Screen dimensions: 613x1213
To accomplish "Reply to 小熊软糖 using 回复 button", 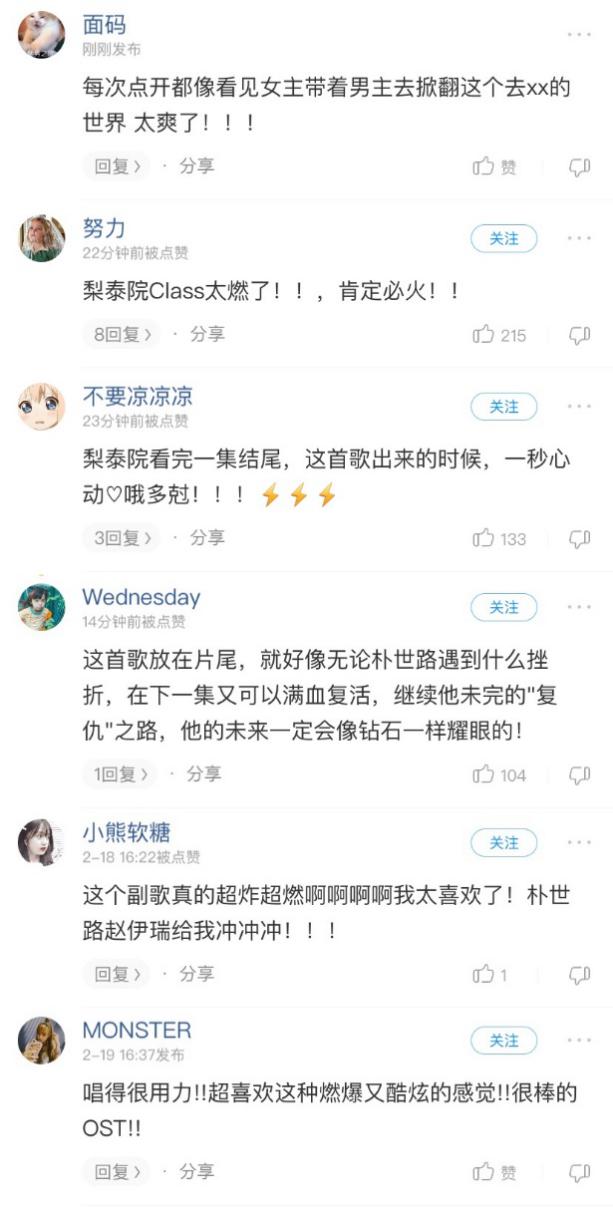I will 116,974.
